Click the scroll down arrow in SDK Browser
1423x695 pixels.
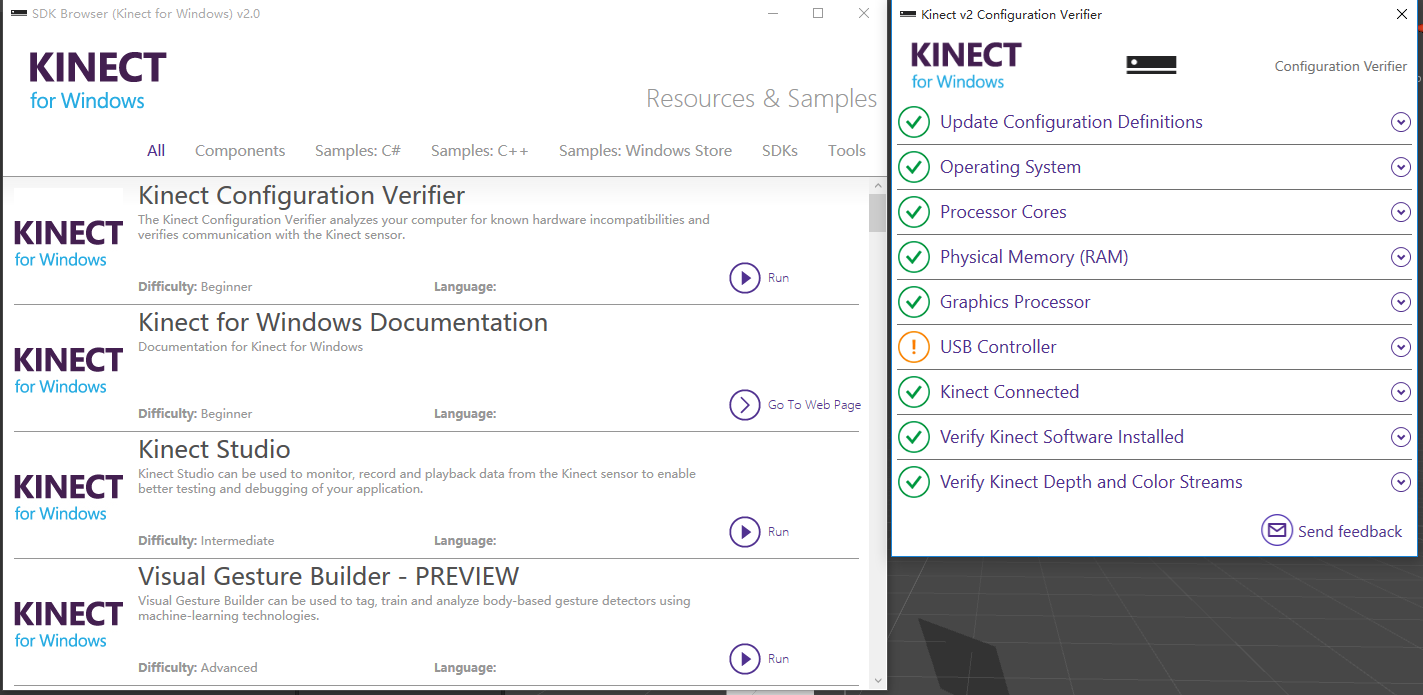tap(877, 680)
